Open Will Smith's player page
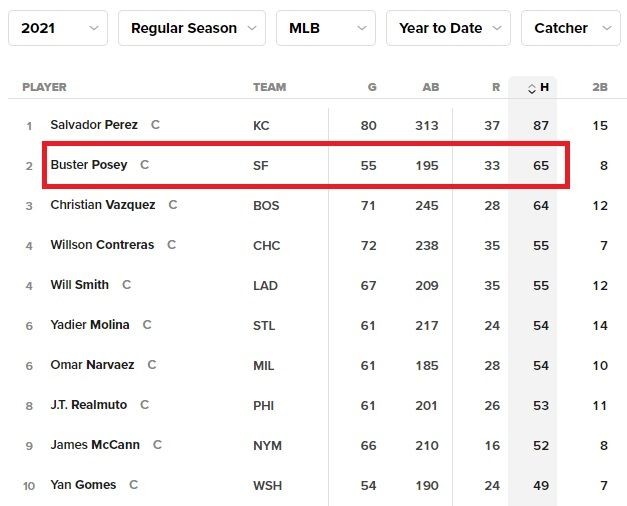The image size is (627, 506). [80, 285]
